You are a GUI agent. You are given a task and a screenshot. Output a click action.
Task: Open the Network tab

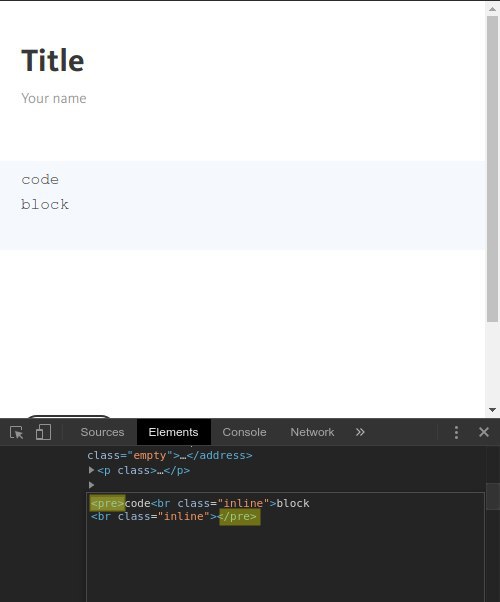[312, 432]
